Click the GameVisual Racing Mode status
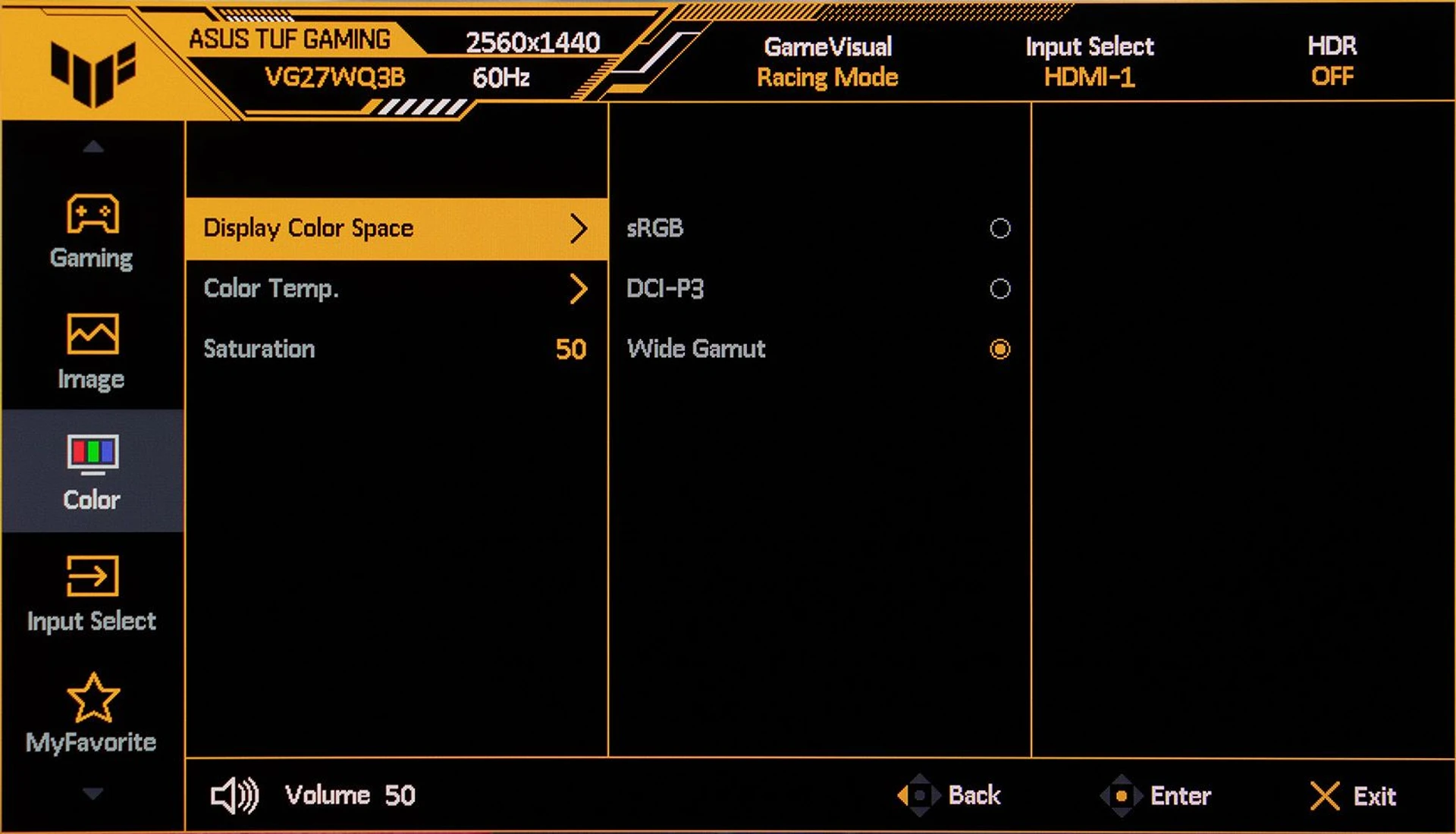 pyautogui.click(x=827, y=62)
